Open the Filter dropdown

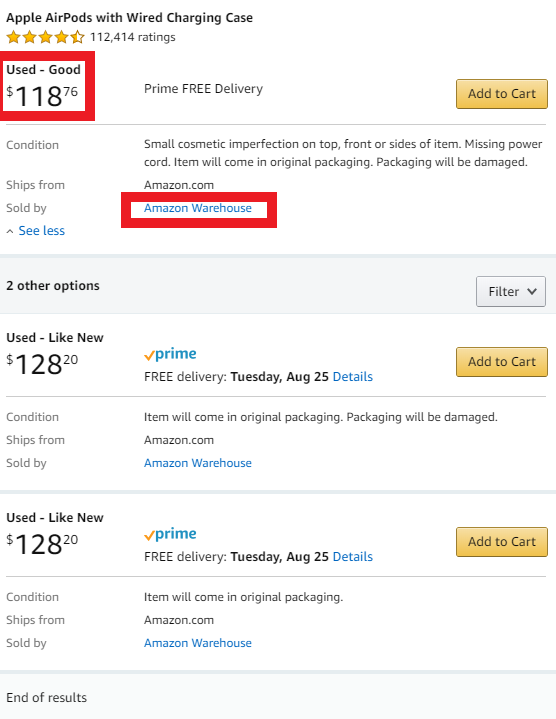[x=511, y=291]
